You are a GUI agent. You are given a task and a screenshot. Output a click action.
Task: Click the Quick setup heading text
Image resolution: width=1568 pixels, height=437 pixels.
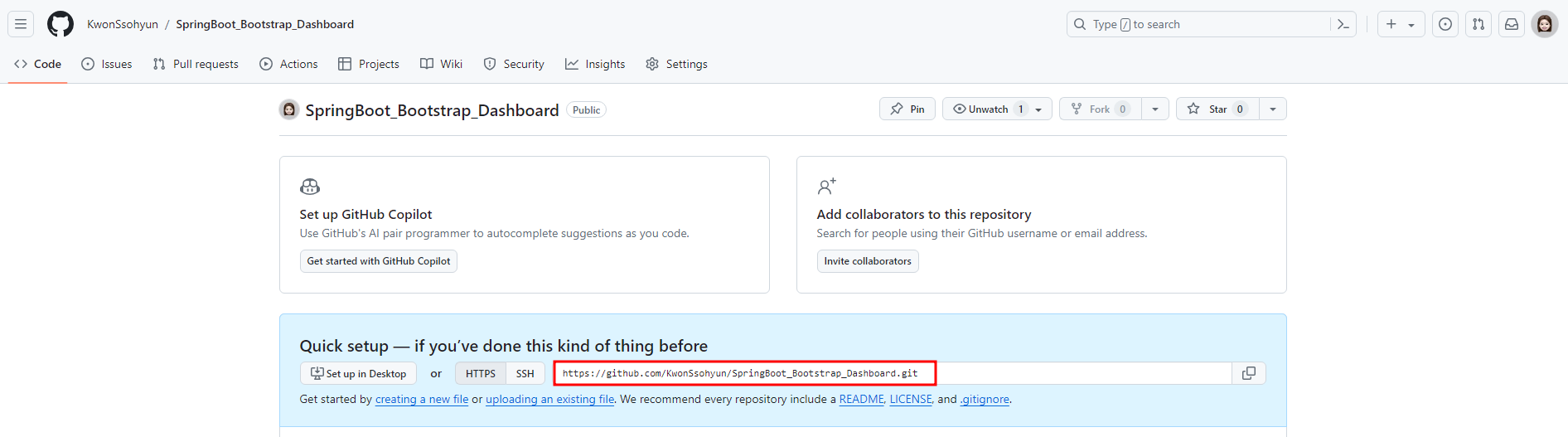coord(504,346)
